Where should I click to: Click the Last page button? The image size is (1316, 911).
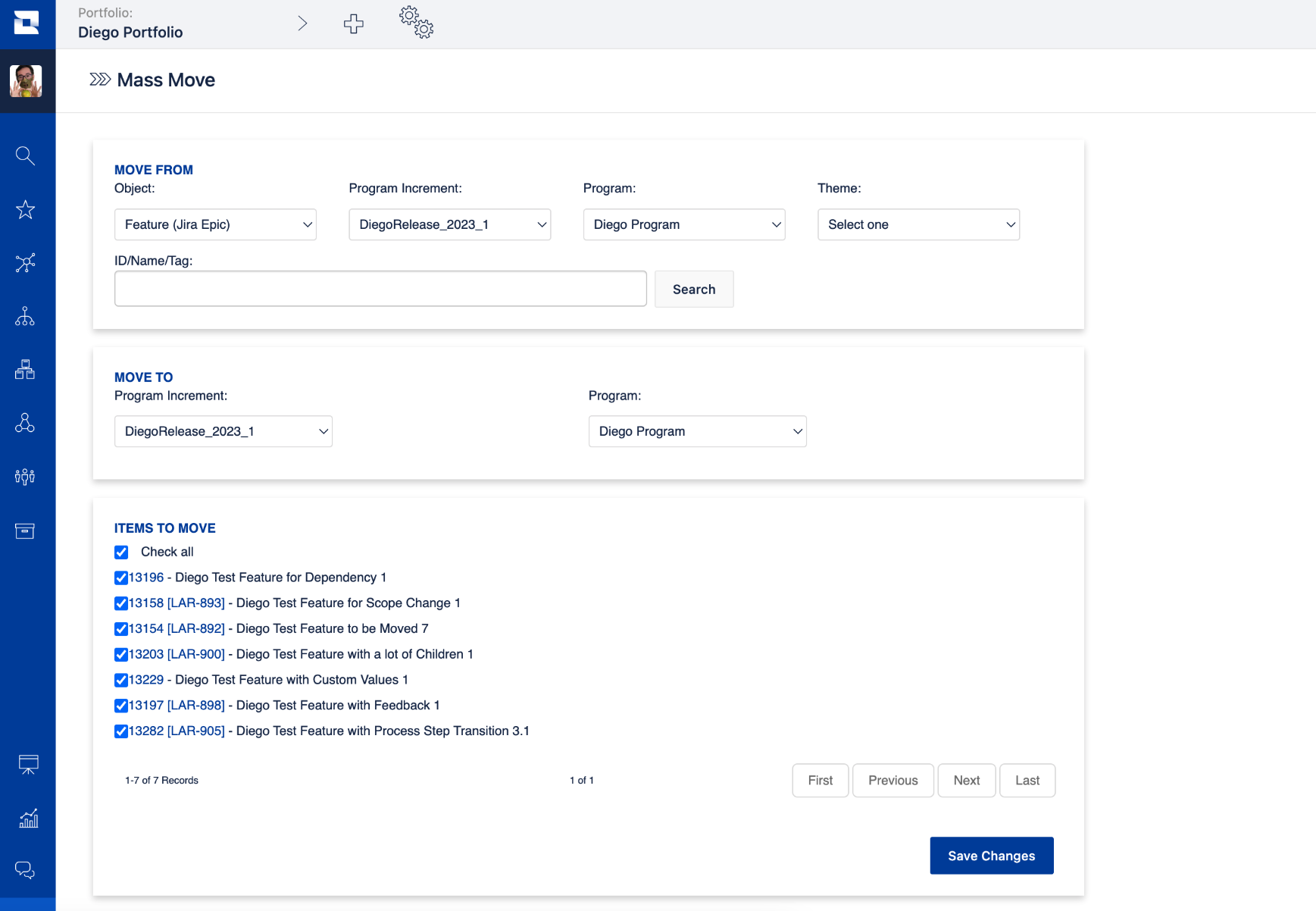pyautogui.click(x=1027, y=781)
